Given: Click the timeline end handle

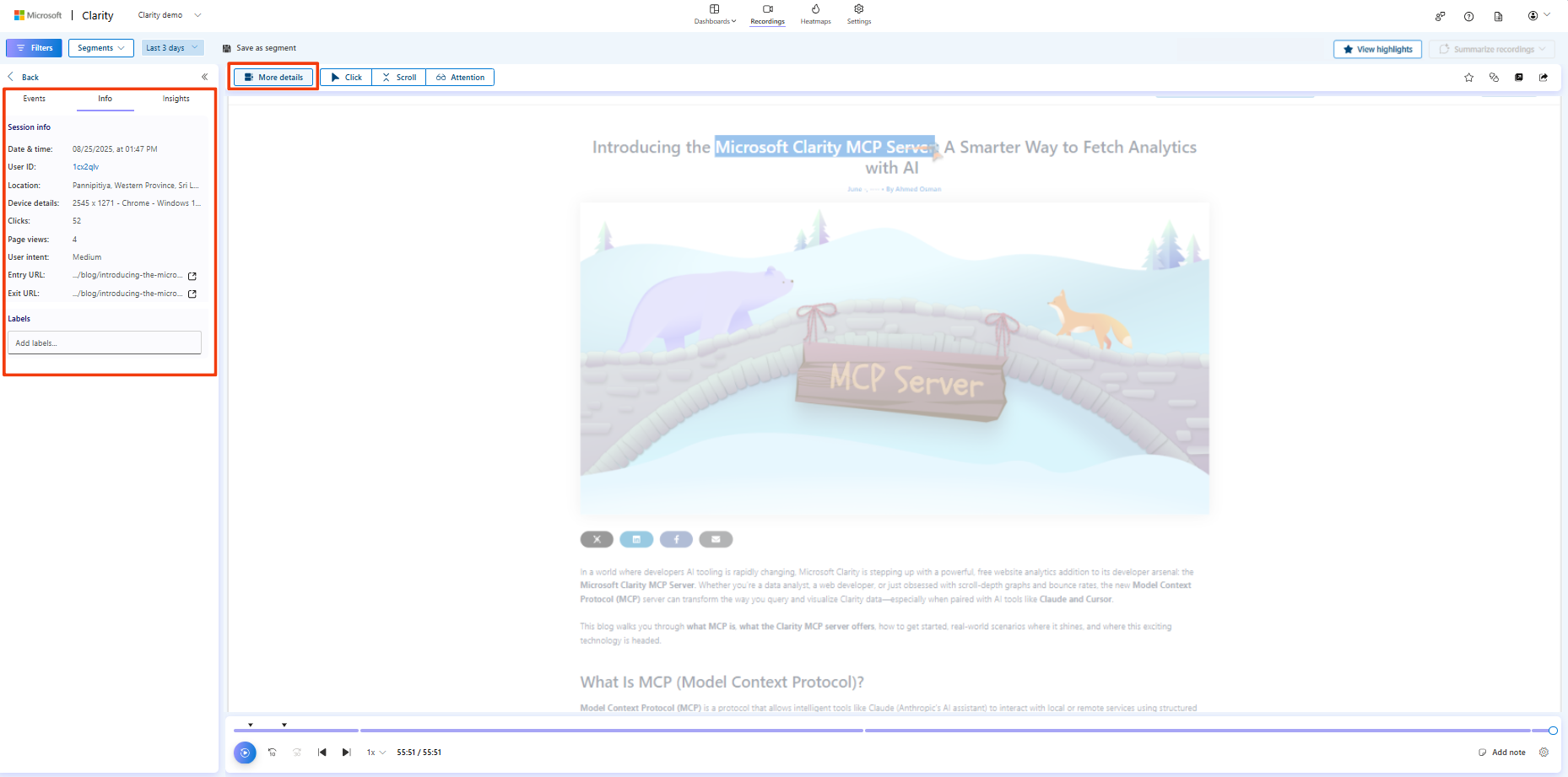Looking at the screenshot, I should pos(1553,731).
